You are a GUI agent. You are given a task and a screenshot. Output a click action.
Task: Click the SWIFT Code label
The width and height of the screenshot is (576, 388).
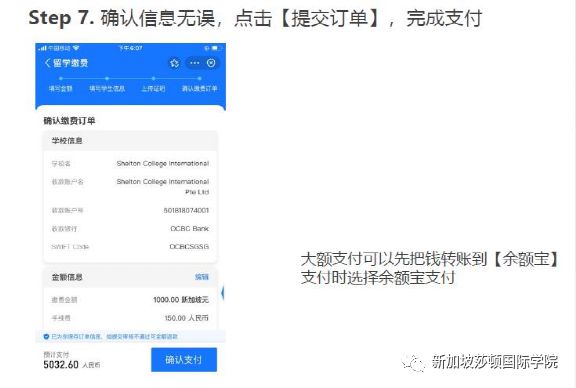70,247
